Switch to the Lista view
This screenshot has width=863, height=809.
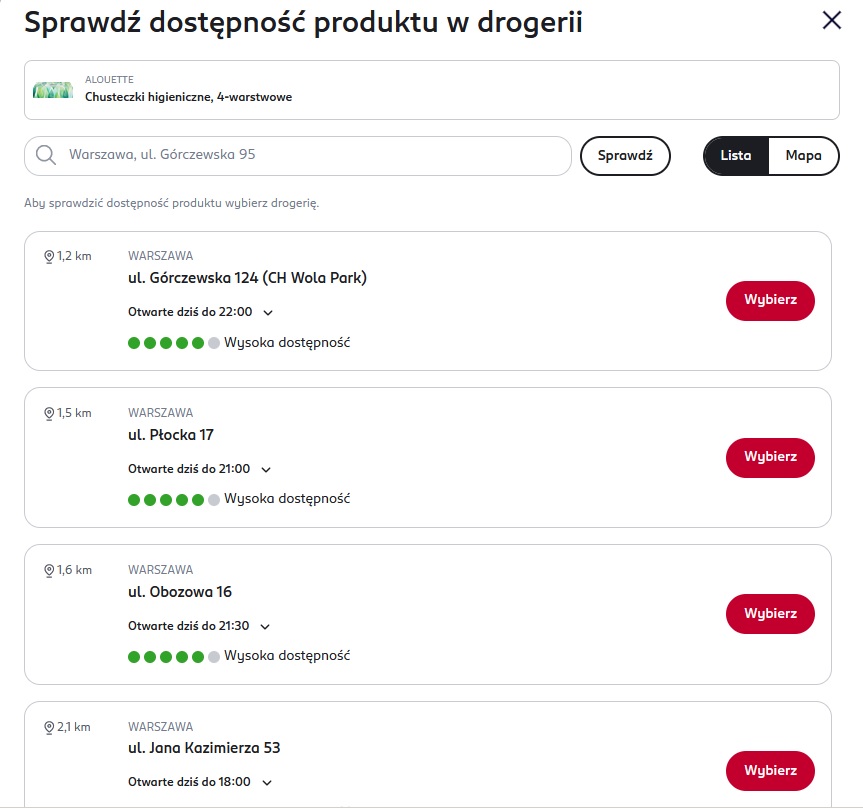pyautogui.click(x=736, y=156)
